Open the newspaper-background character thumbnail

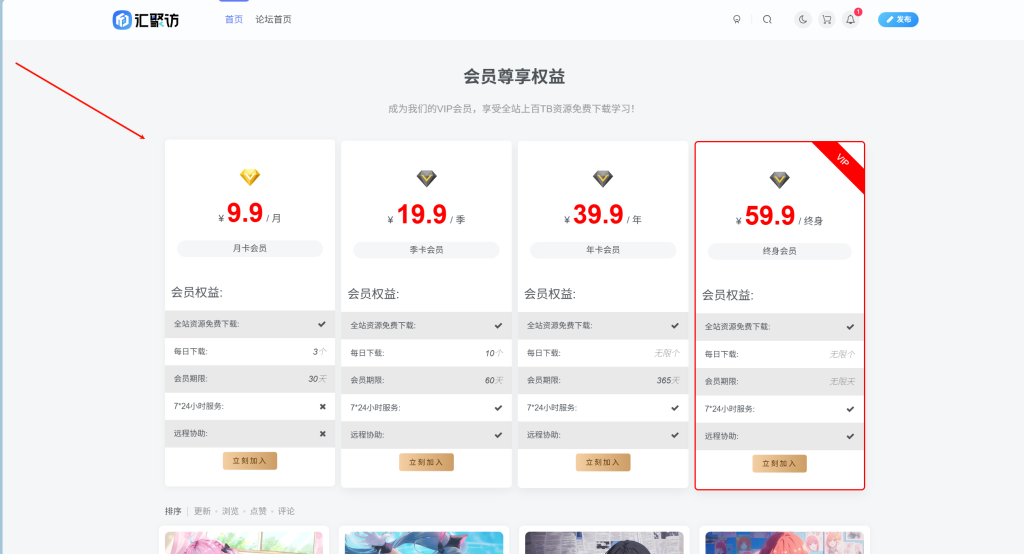click(x=604, y=542)
